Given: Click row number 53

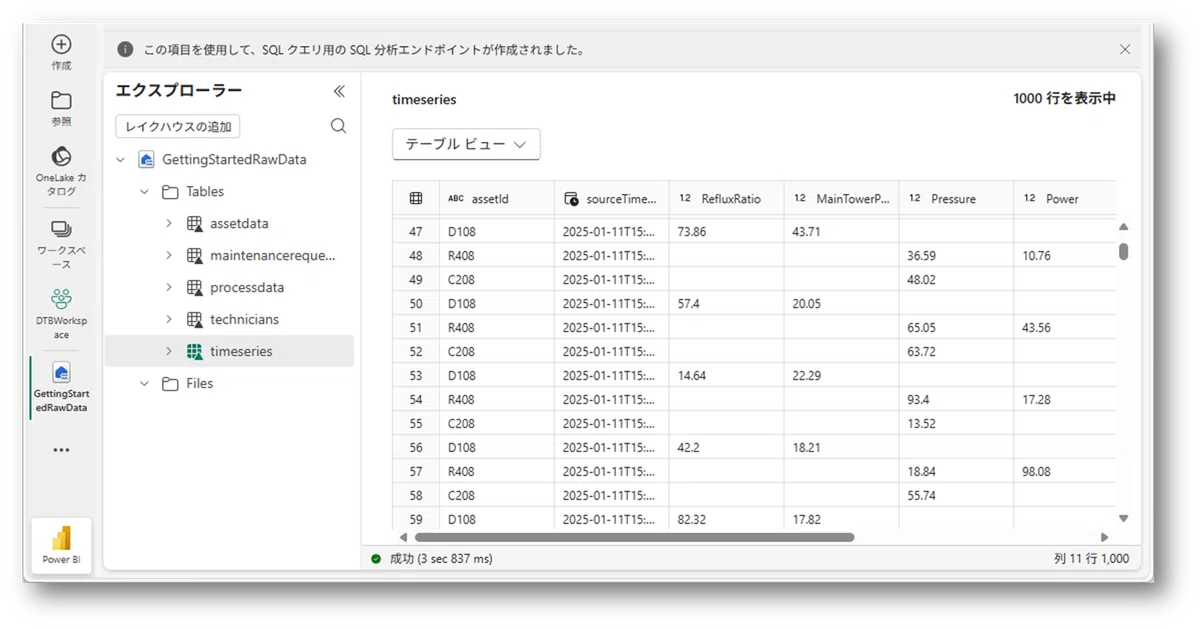Looking at the screenshot, I should (x=416, y=375).
